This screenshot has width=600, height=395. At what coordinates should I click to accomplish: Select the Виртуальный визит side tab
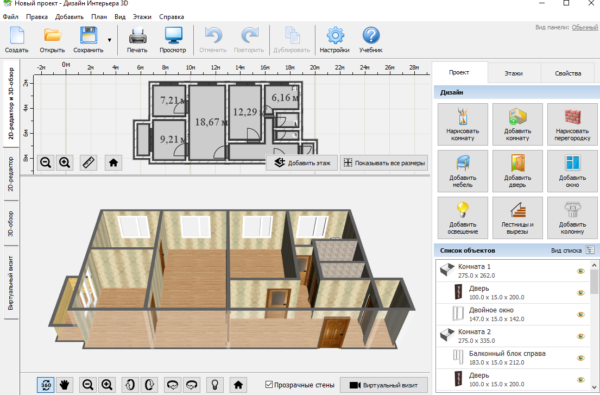(x=11, y=282)
